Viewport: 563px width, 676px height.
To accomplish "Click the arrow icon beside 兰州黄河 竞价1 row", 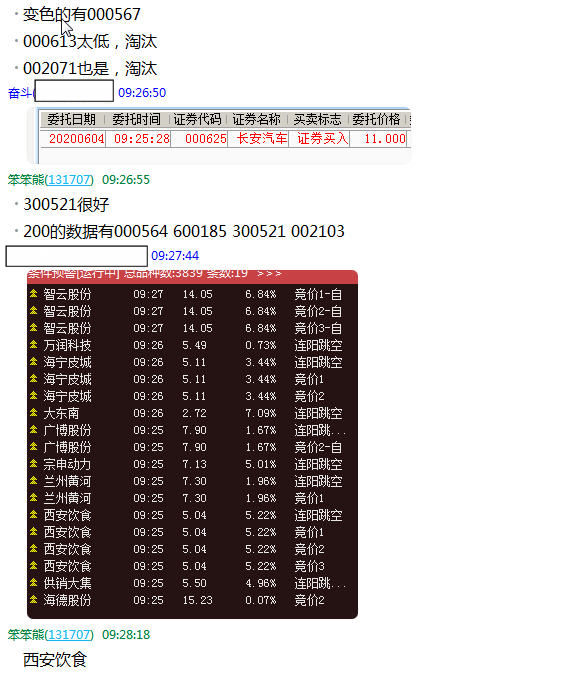I will pyautogui.click(x=34, y=498).
